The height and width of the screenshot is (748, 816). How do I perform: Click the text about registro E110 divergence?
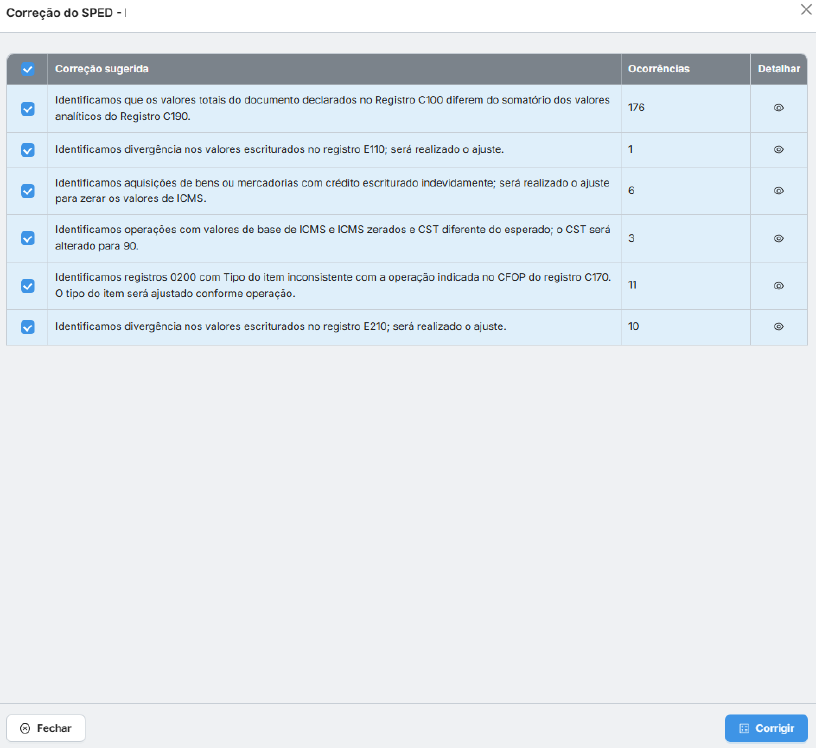(x=279, y=149)
